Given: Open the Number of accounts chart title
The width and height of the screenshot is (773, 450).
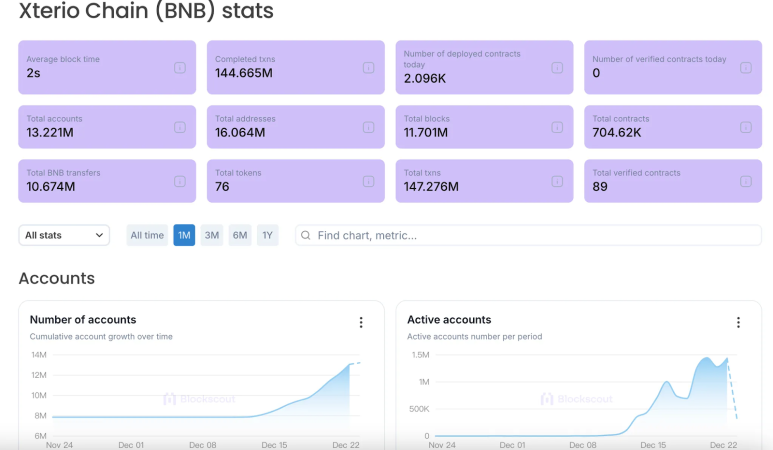Looking at the screenshot, I should 83,320.
